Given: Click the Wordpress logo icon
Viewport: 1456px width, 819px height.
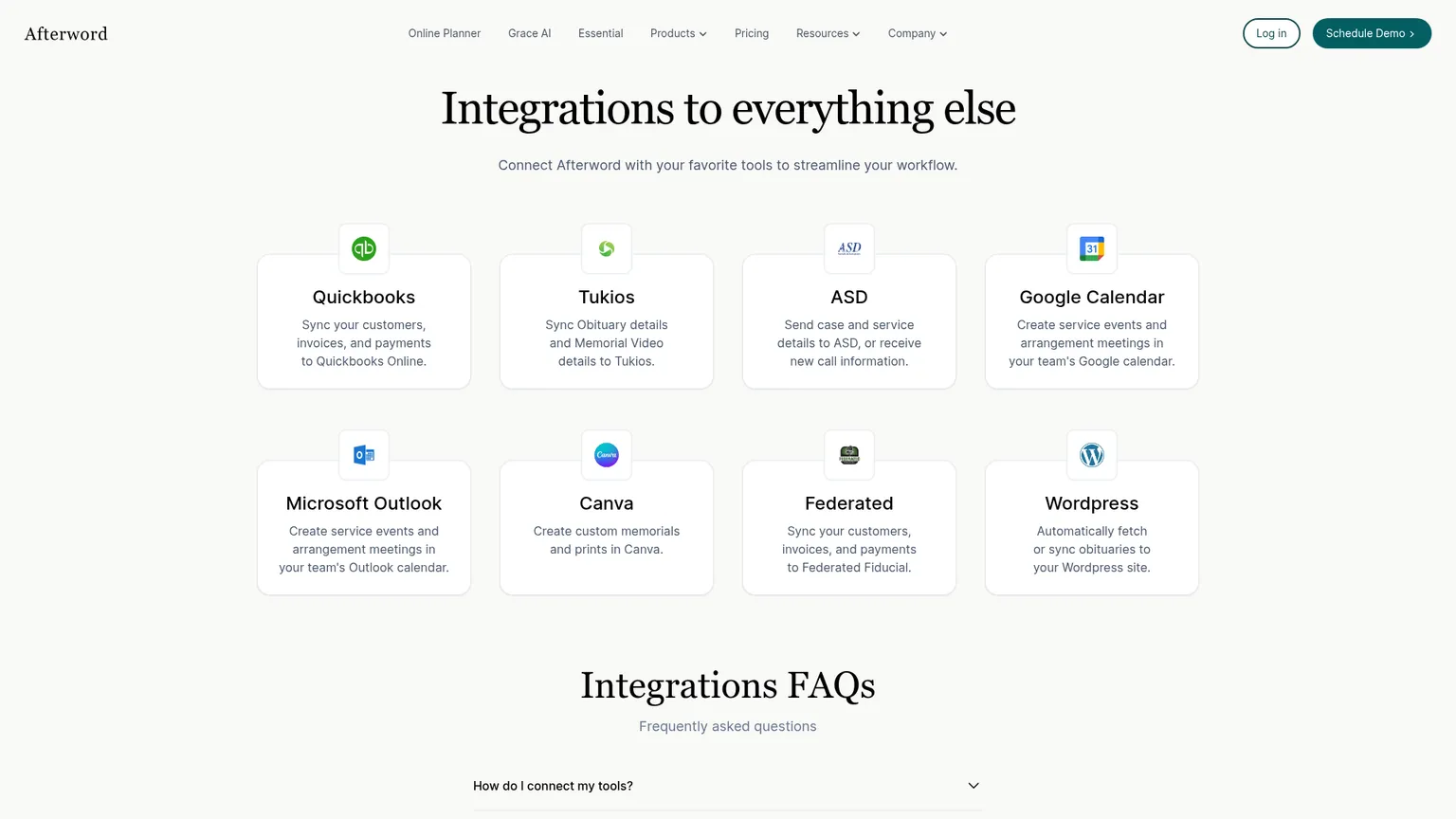Looking at the screenshot, I should point(1092,455).
